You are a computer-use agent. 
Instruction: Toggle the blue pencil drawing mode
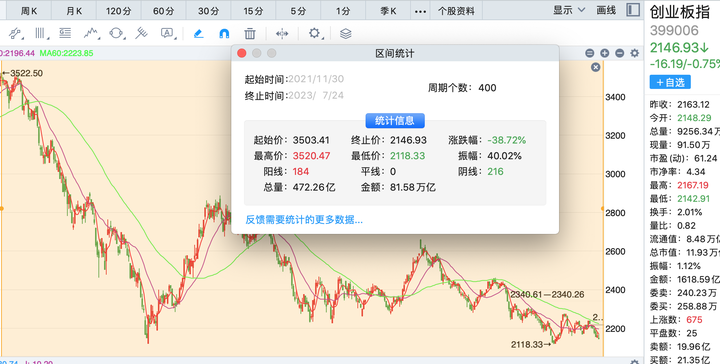pos(198,33)
